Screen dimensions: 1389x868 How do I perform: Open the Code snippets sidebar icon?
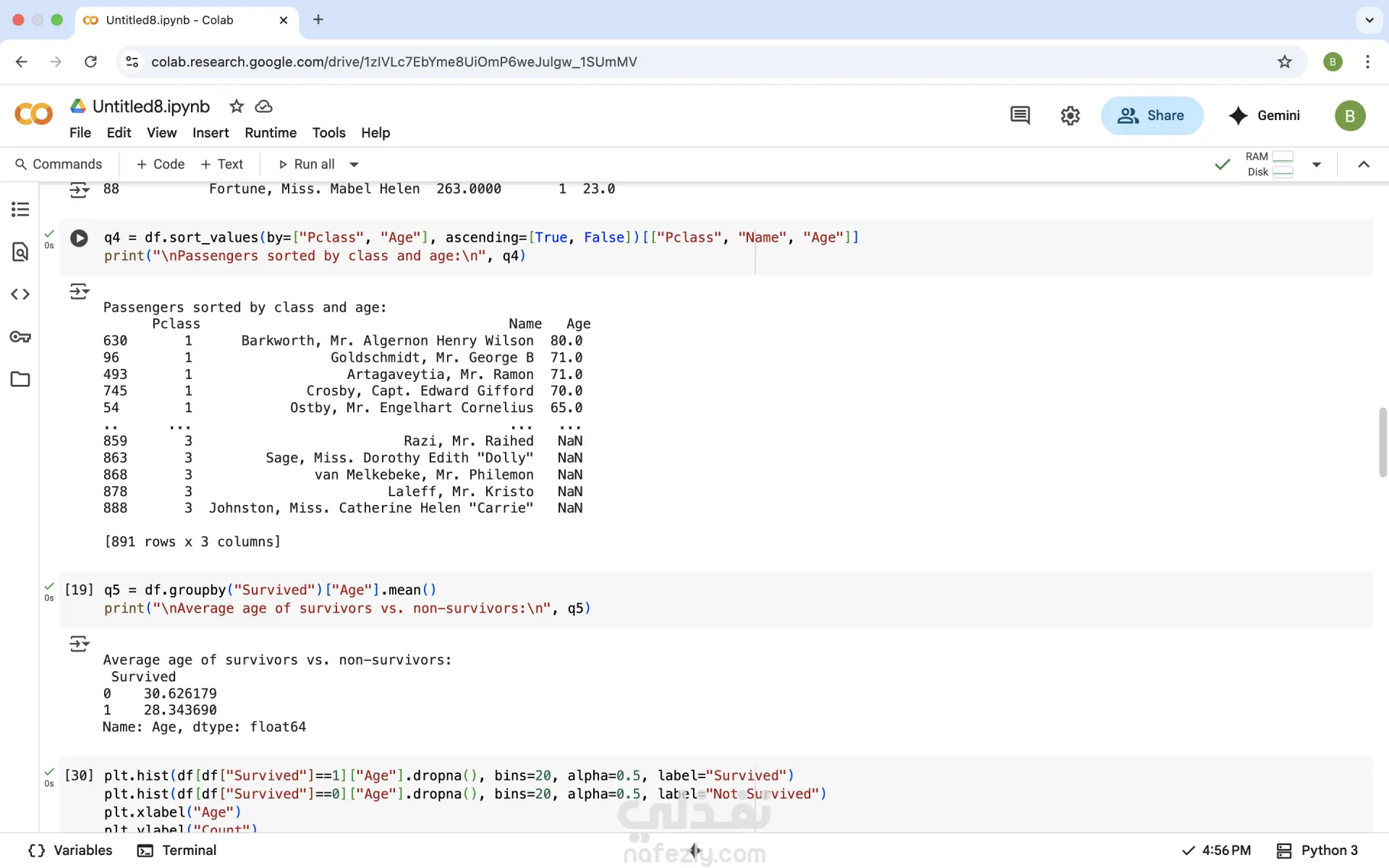(20, 294)
